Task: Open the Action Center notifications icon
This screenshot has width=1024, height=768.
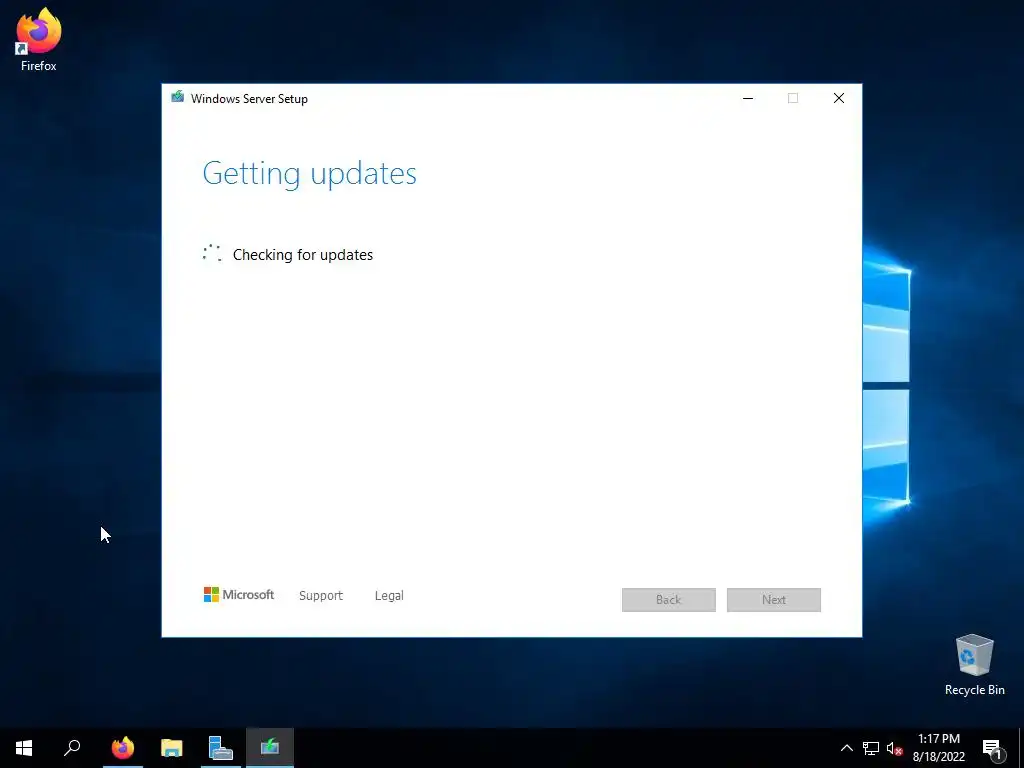Action: coord(992,748)
